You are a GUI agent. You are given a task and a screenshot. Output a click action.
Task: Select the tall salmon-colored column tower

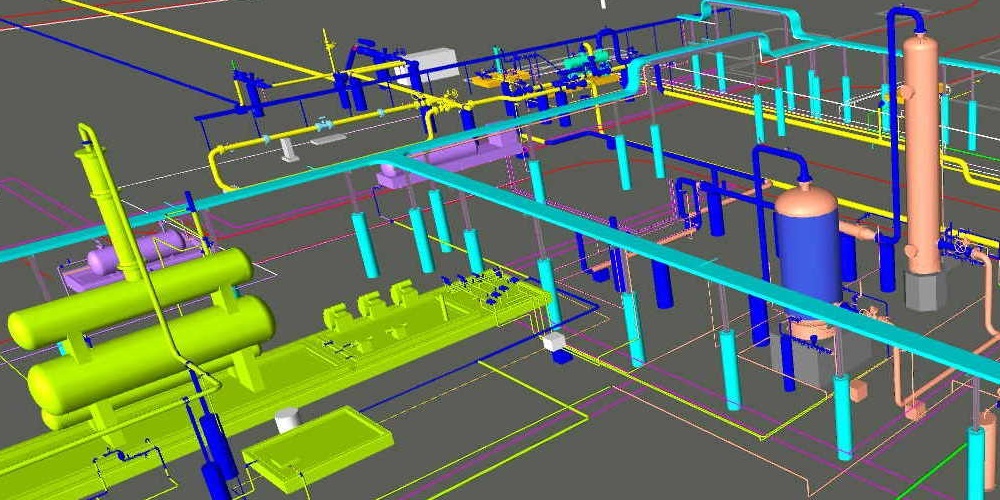922,150
